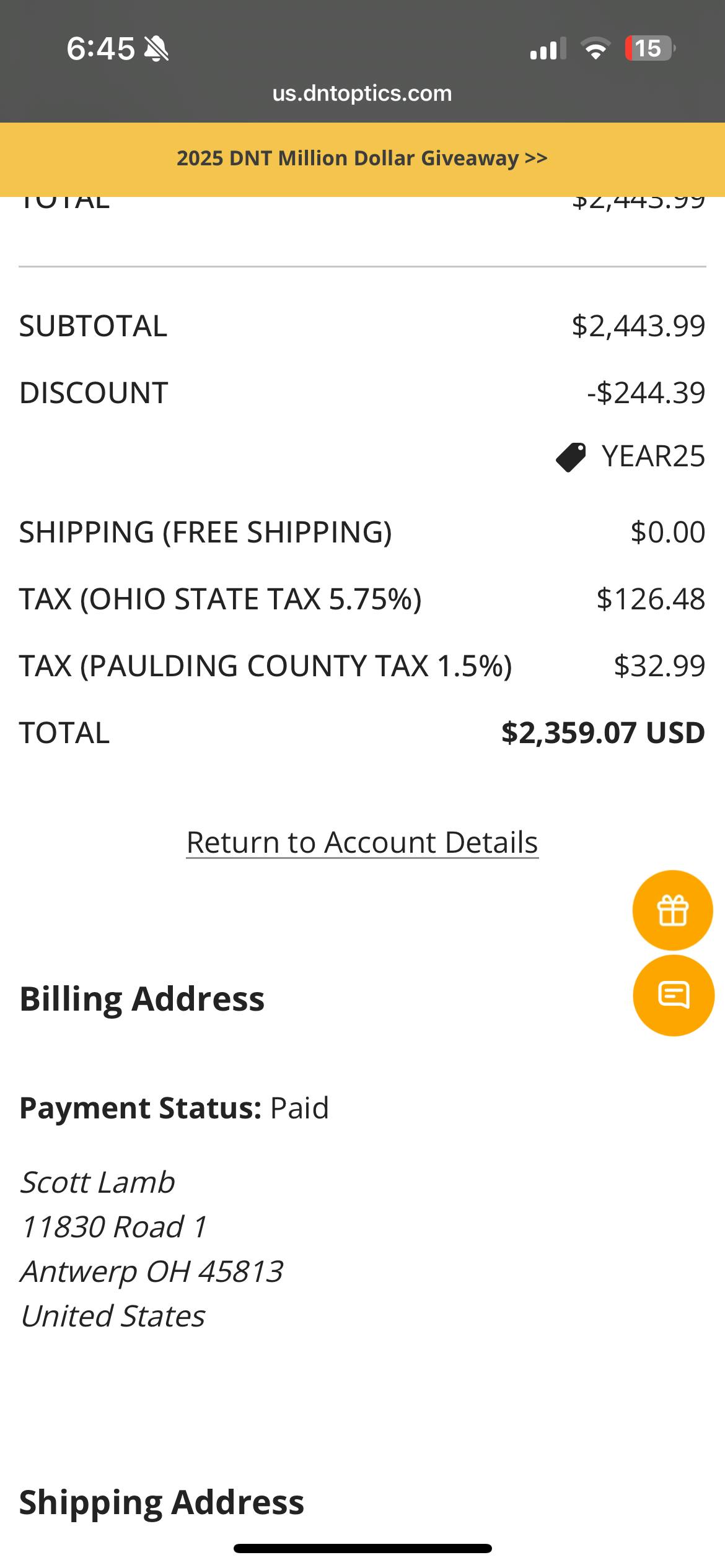
Task: Open the orange gift rewards button
Action: [x=672, y=910]
